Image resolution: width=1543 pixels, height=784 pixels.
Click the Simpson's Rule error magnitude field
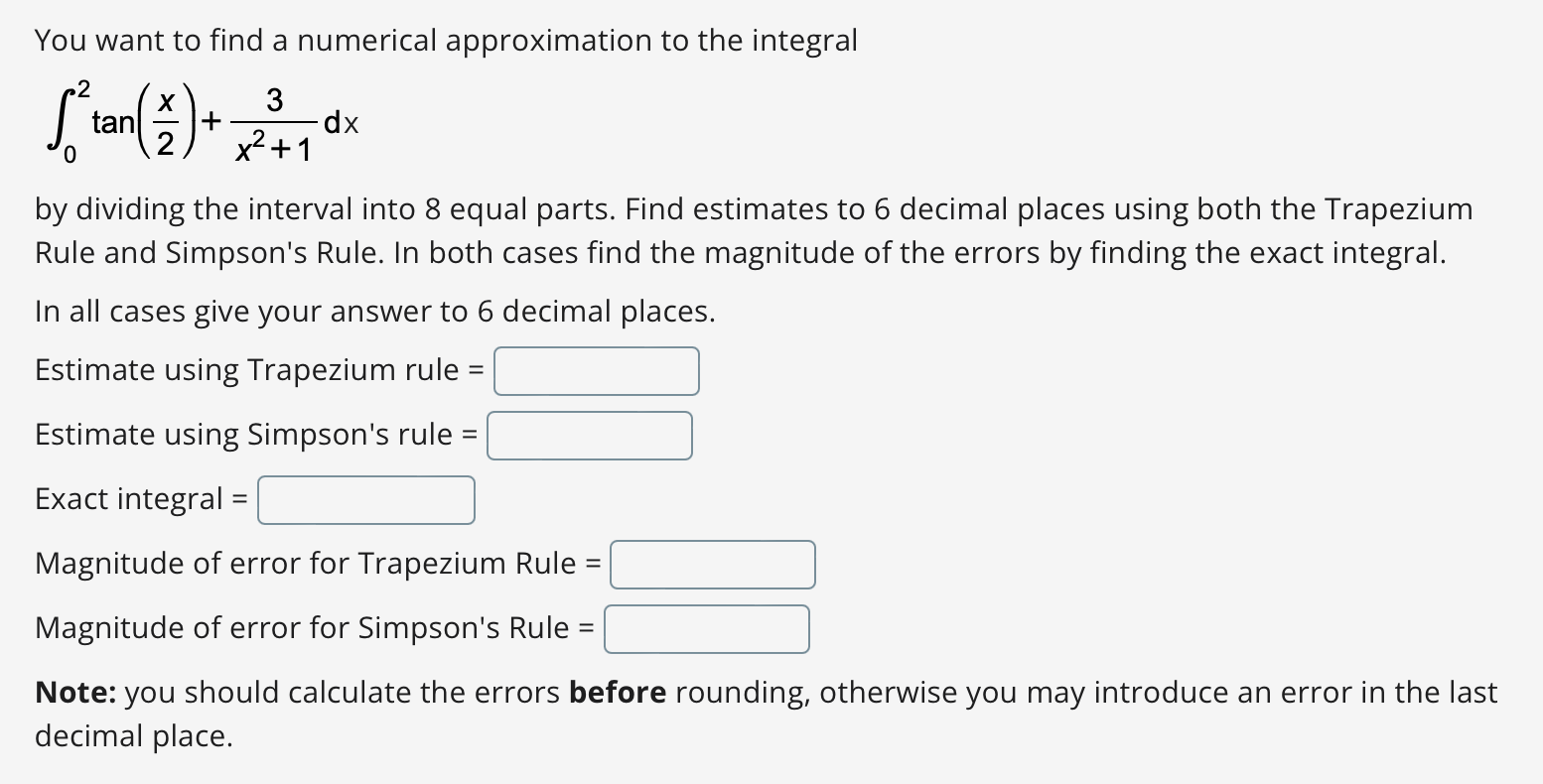click(x=706, y=628)
